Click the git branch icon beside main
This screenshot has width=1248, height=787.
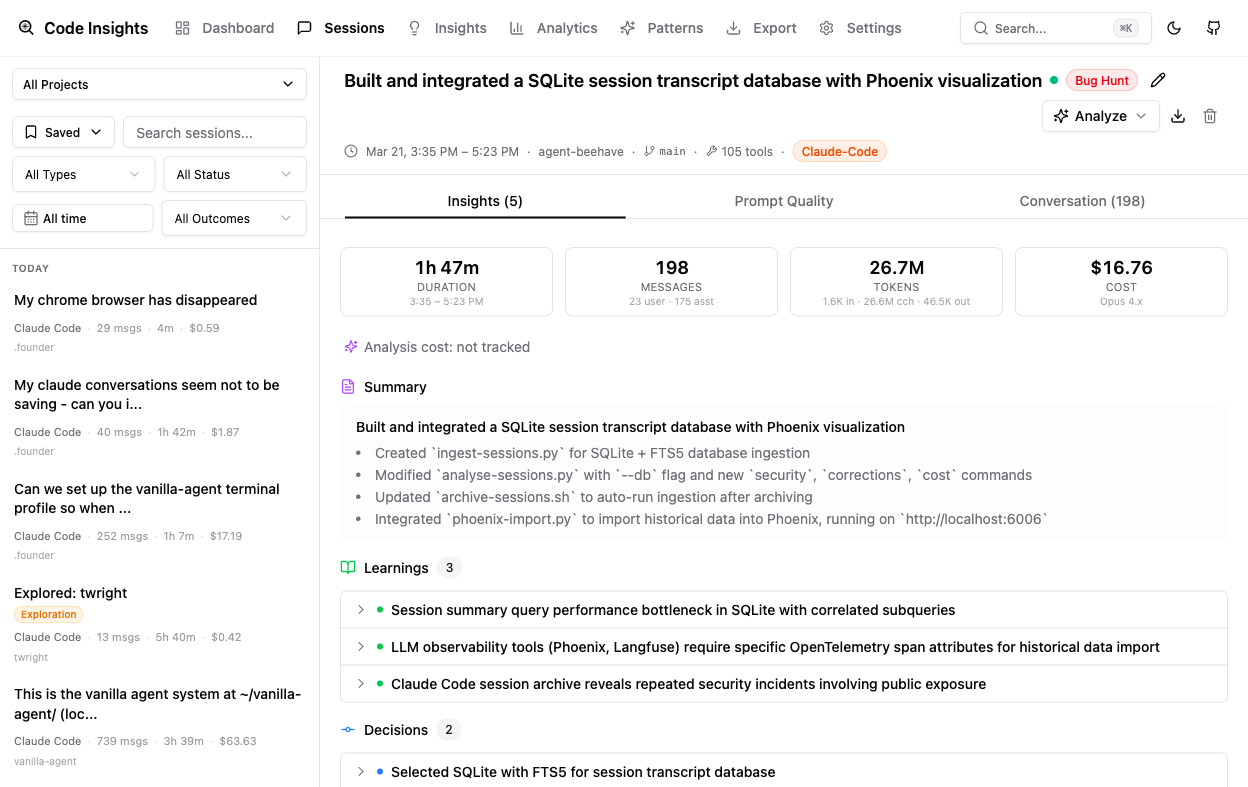click(649, 152)
